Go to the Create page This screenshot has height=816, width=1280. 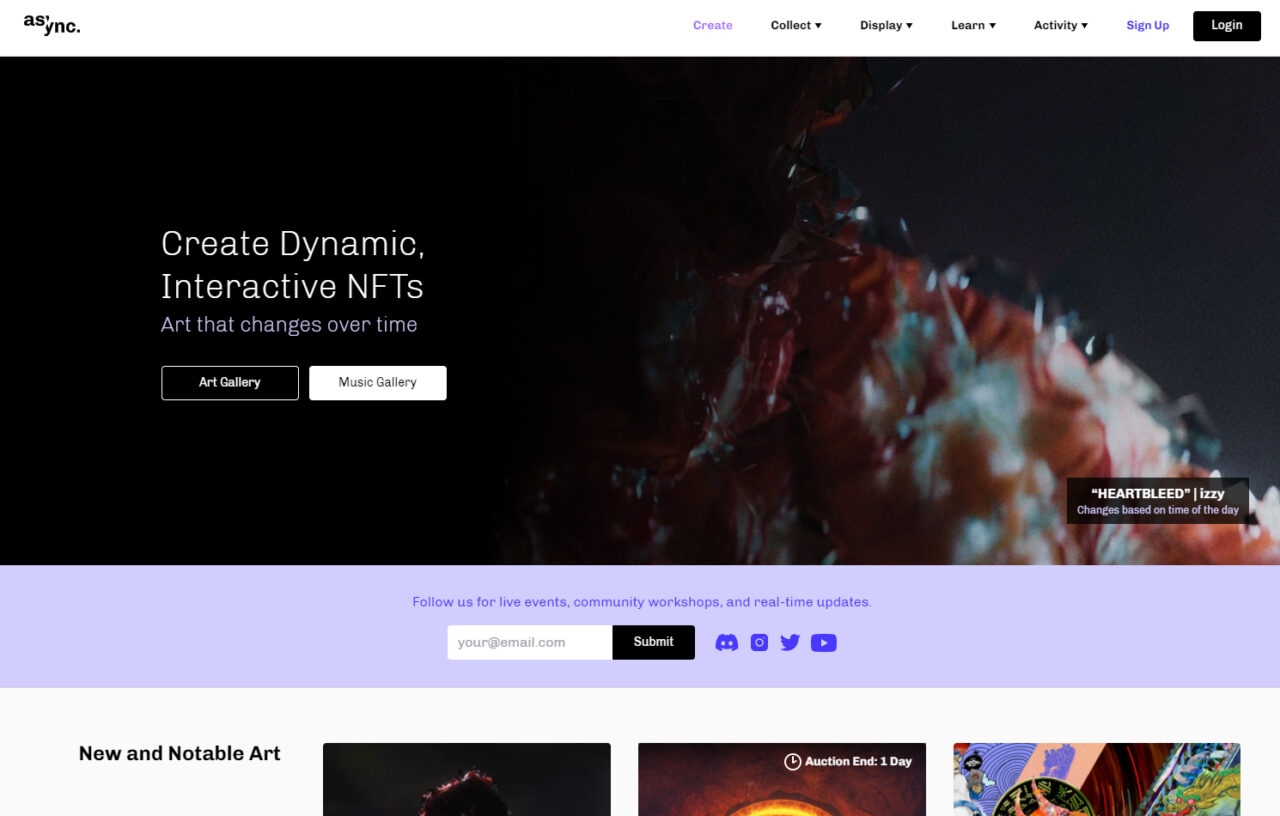tap(712, 26)
